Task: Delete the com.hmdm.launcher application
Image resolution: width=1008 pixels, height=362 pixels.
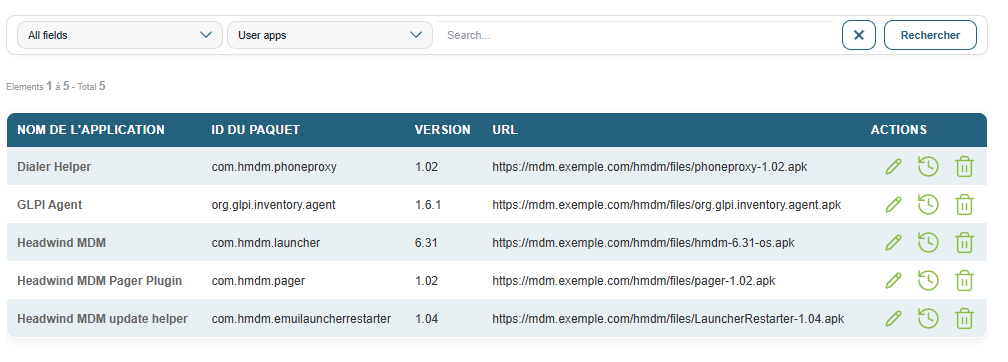Action: click(964, 243)
